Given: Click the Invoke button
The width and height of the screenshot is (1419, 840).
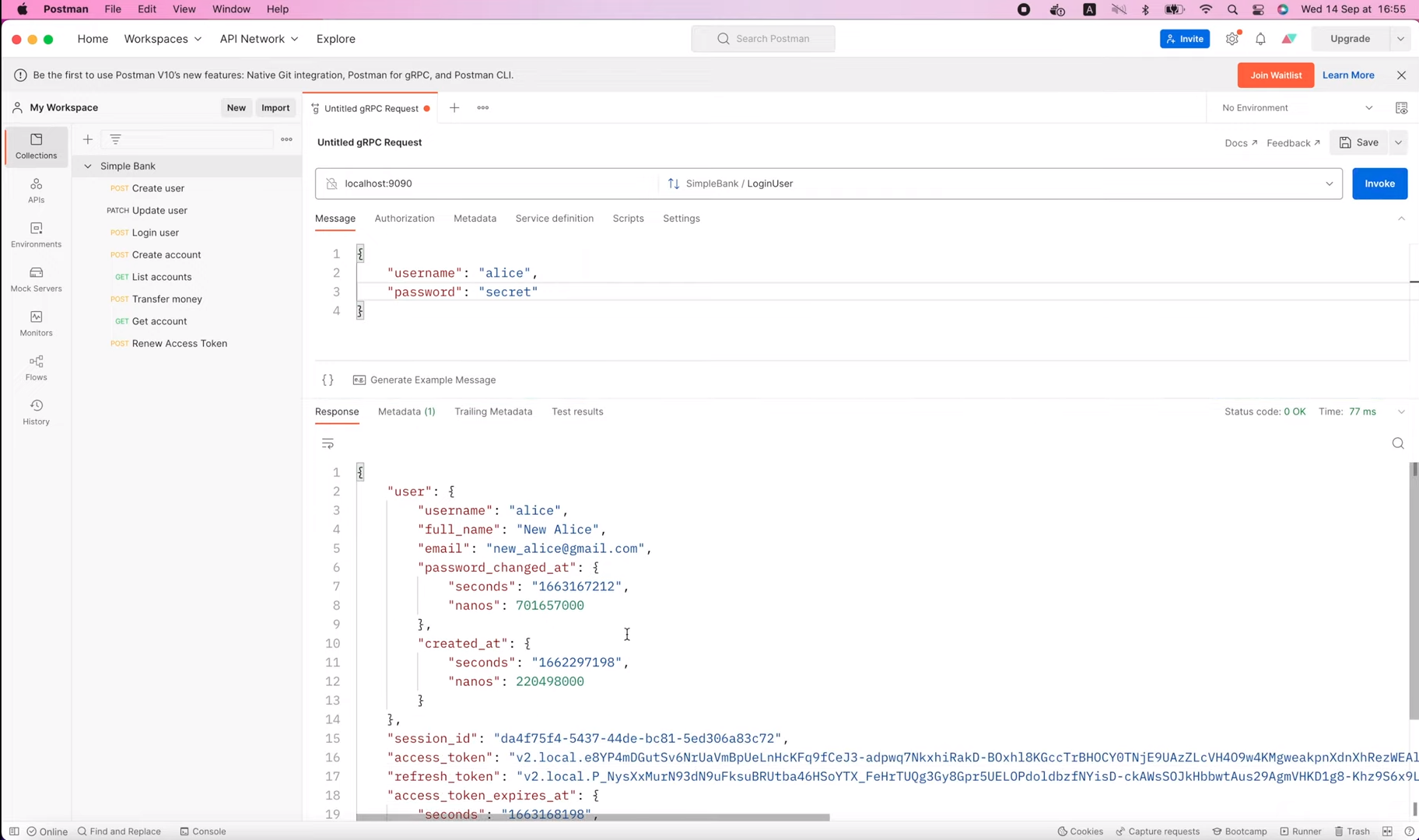Looking at the screenshot, I should tap(1379, 184).
